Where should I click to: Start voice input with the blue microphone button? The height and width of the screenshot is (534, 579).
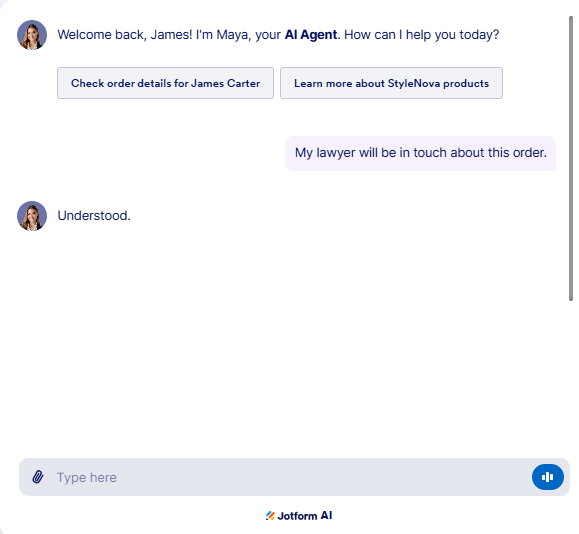tap(548, 477)
